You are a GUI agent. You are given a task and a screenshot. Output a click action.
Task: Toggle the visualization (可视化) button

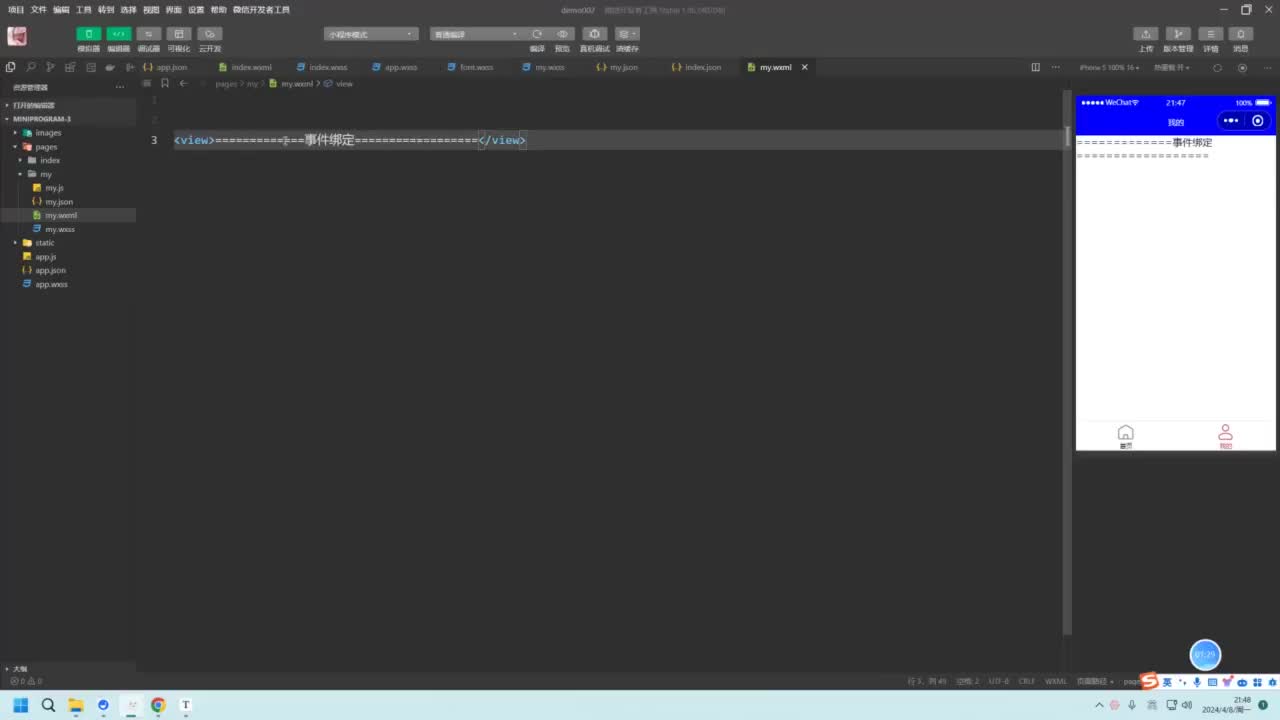(x=179, y=34)
